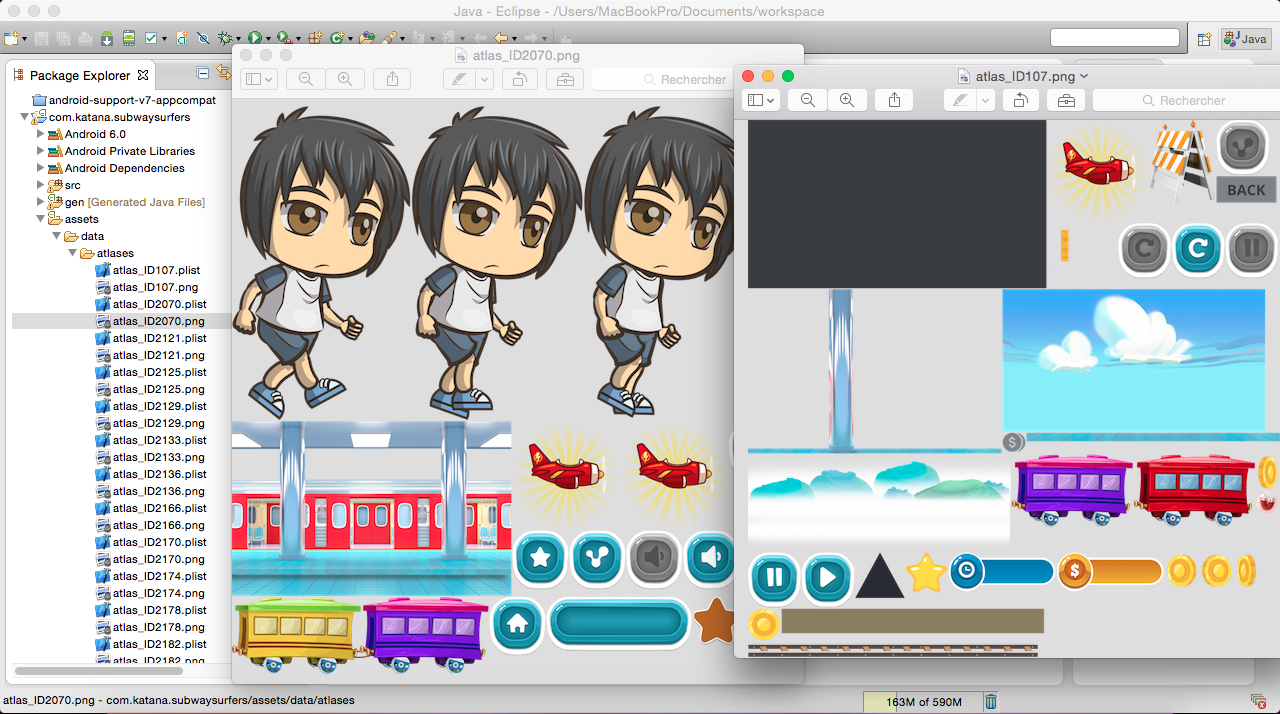Click the green Run button in Eclipse toolbar

pyautogui.click(x=255, y=38)
